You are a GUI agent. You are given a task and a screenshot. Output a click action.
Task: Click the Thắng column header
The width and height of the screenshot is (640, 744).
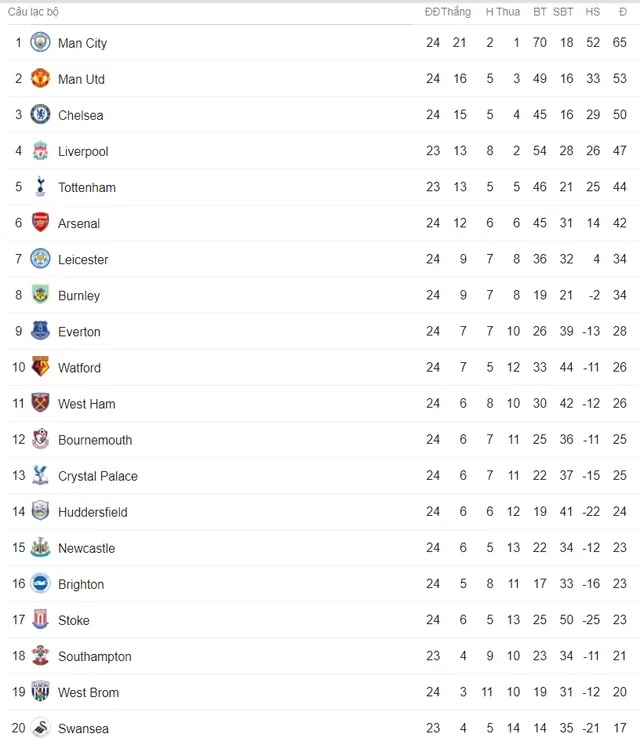[456, 12]
